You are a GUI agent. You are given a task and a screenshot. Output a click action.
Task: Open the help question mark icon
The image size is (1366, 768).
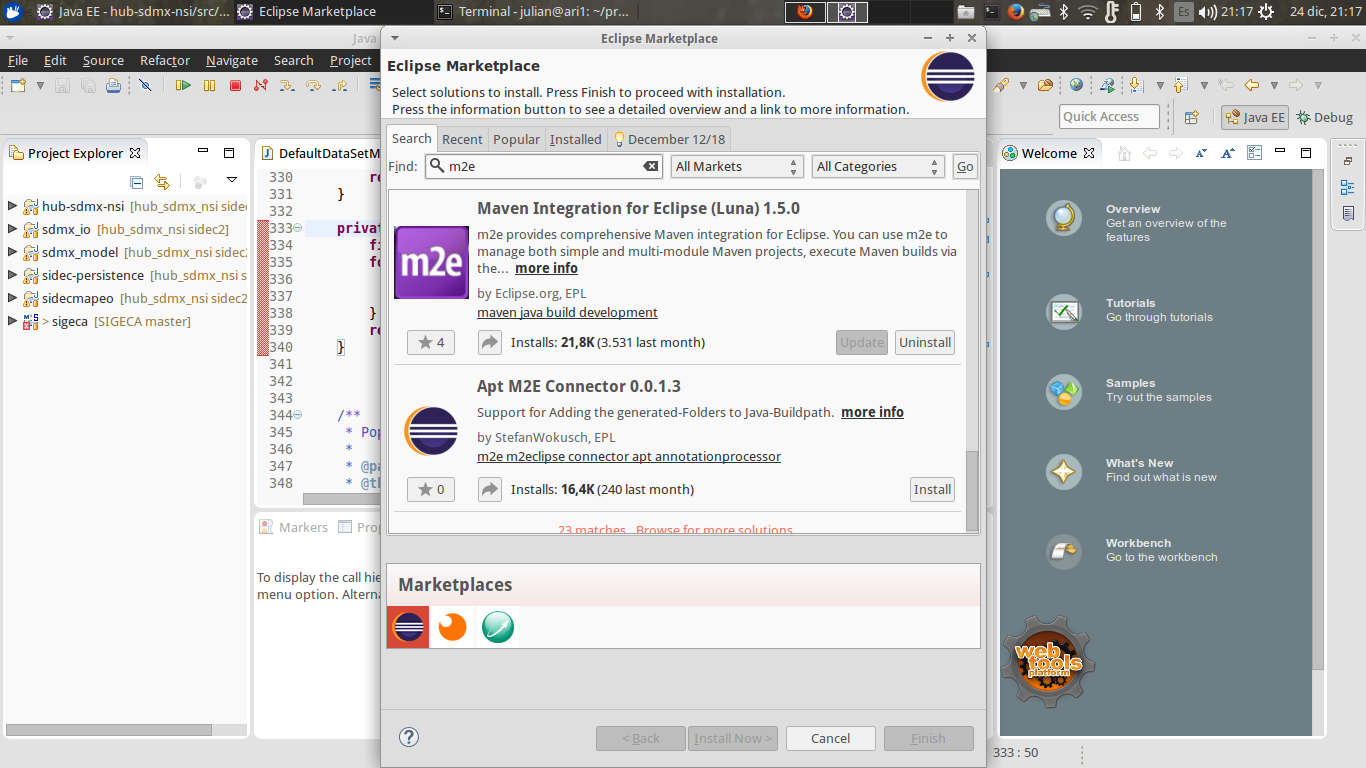408,737
